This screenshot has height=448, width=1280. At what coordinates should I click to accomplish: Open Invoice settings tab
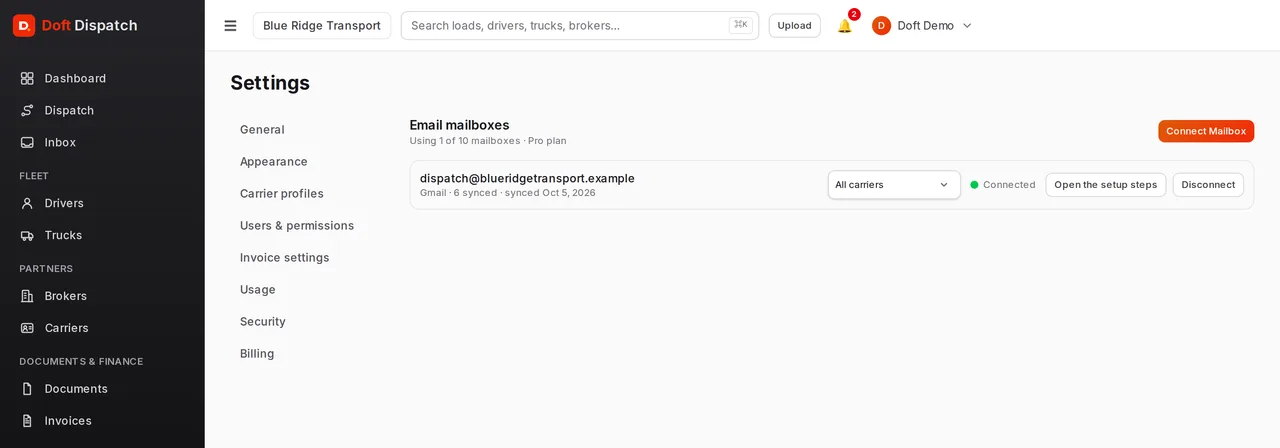click(x=285, y=258)
